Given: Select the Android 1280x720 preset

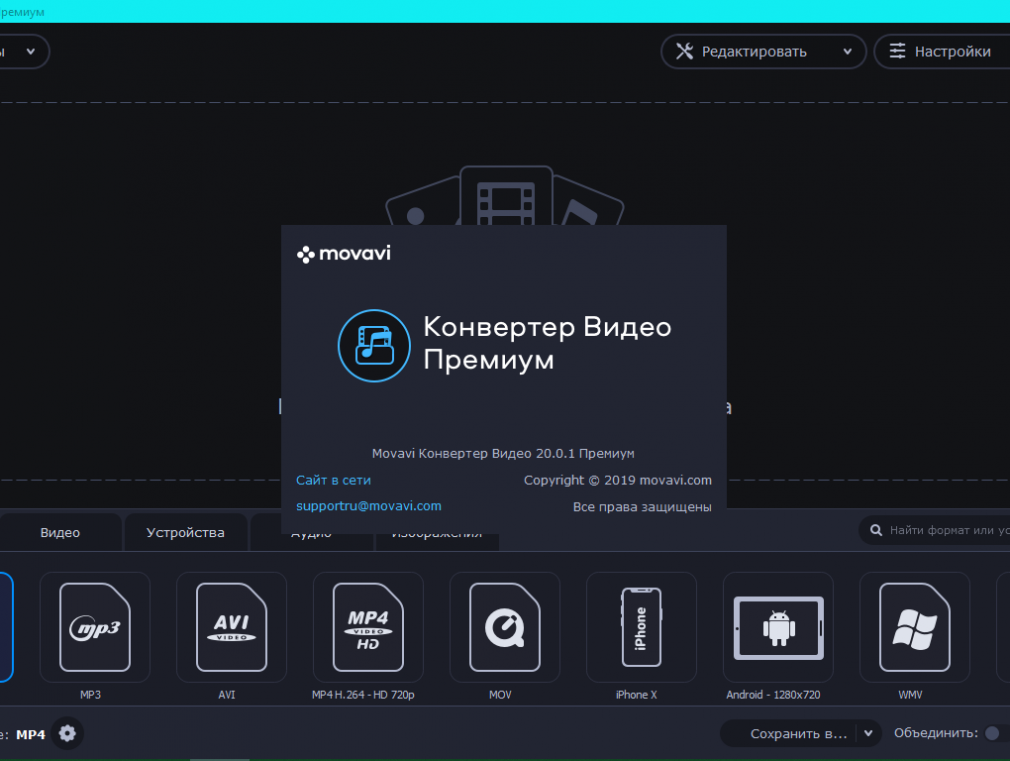Looking at the screenshot, I should point(778,627).
